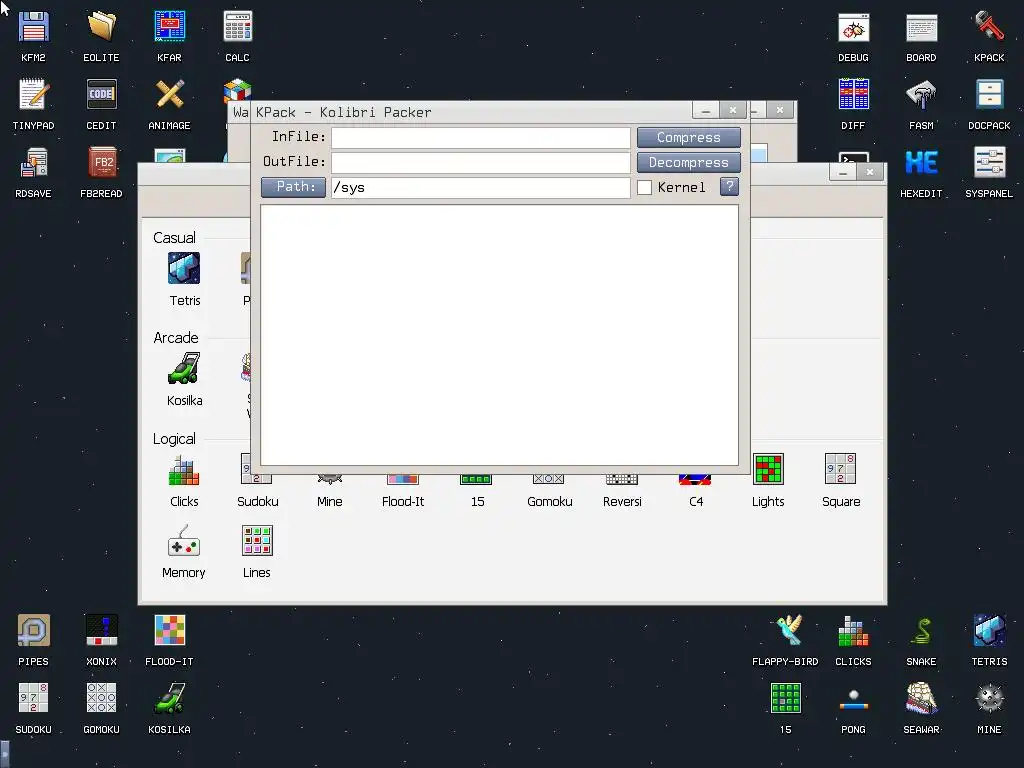Select Flood-It label in games window
1024x768 pixels.
tap(403, 502)
